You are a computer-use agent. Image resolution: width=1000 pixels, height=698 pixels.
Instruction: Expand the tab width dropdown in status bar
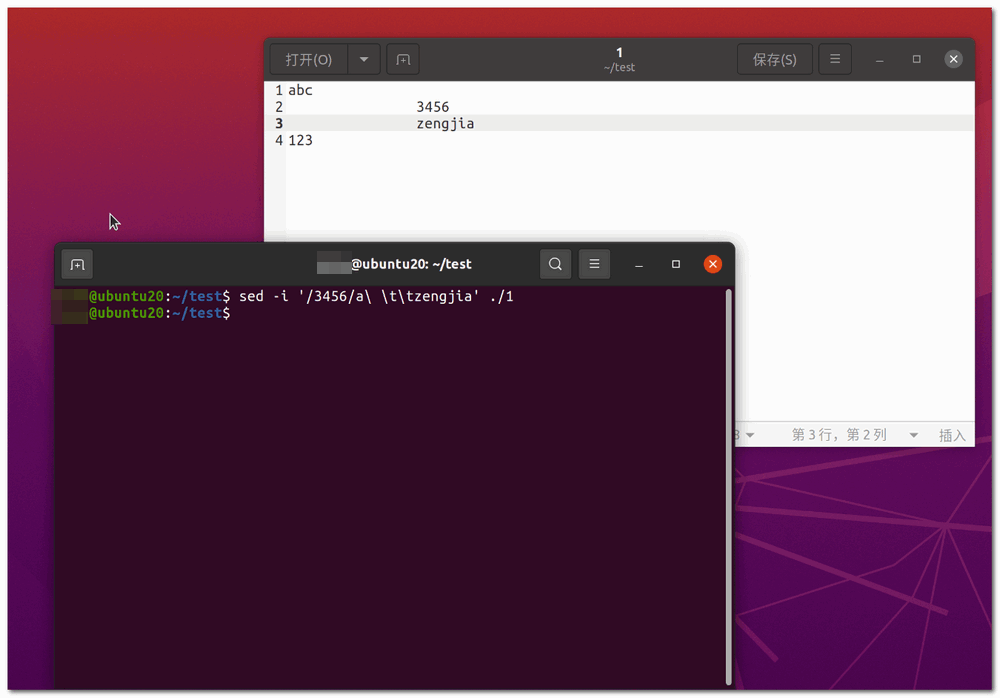coord(746,435)
